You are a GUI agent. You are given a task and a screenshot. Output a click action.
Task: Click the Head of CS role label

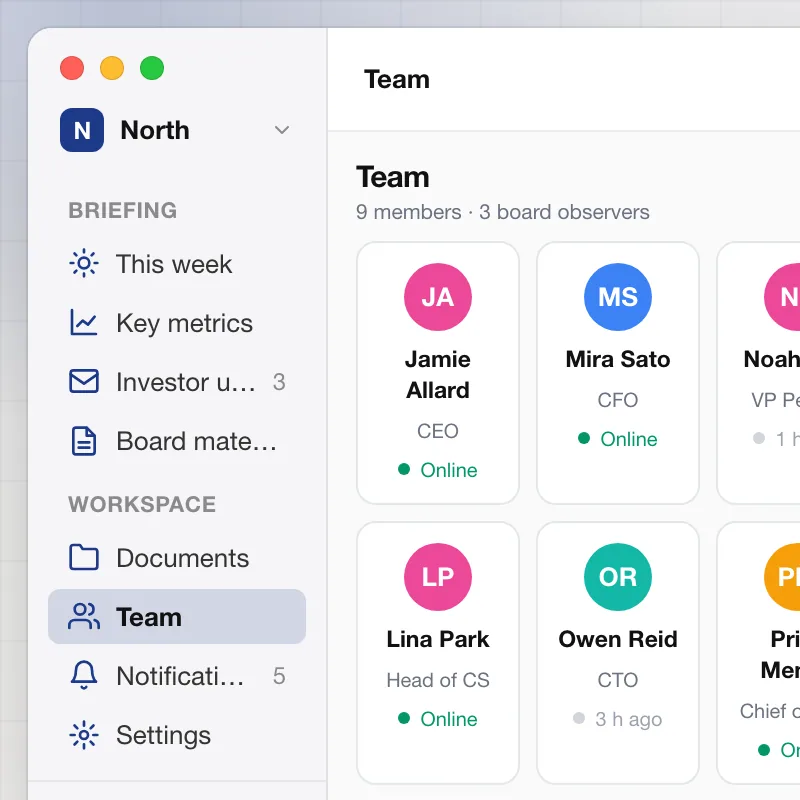click(438, 680)
